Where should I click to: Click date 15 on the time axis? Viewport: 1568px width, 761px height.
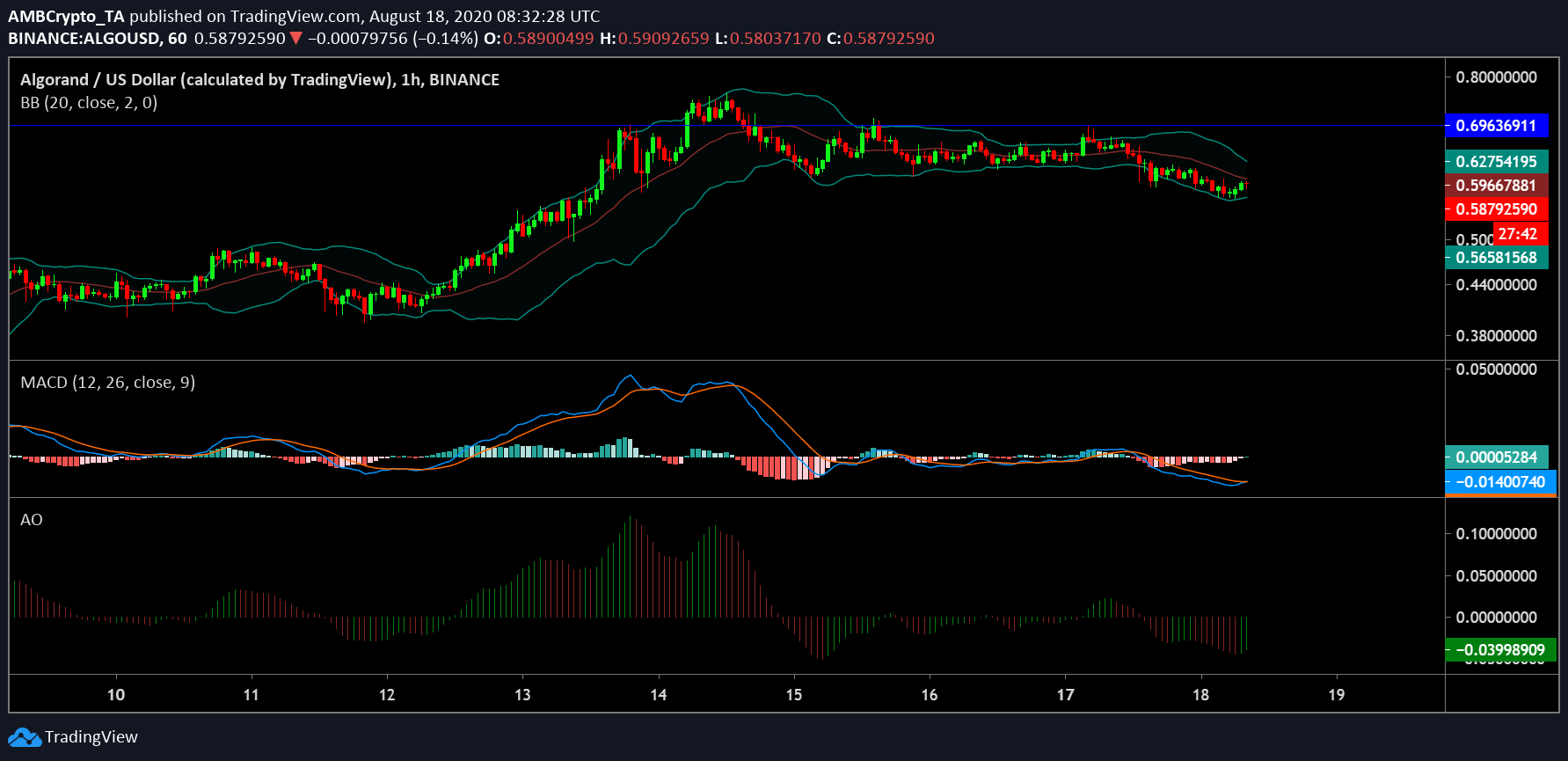794,695
